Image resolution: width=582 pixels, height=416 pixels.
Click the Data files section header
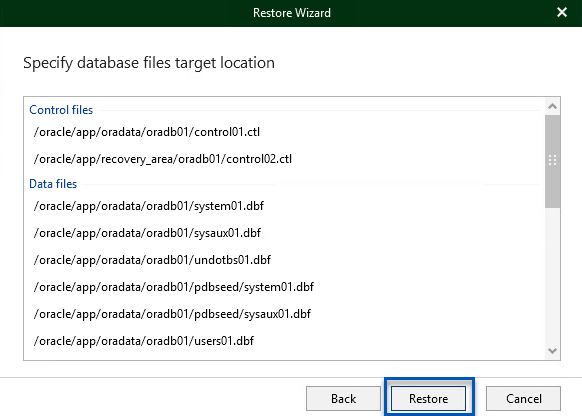coord(53,184)
